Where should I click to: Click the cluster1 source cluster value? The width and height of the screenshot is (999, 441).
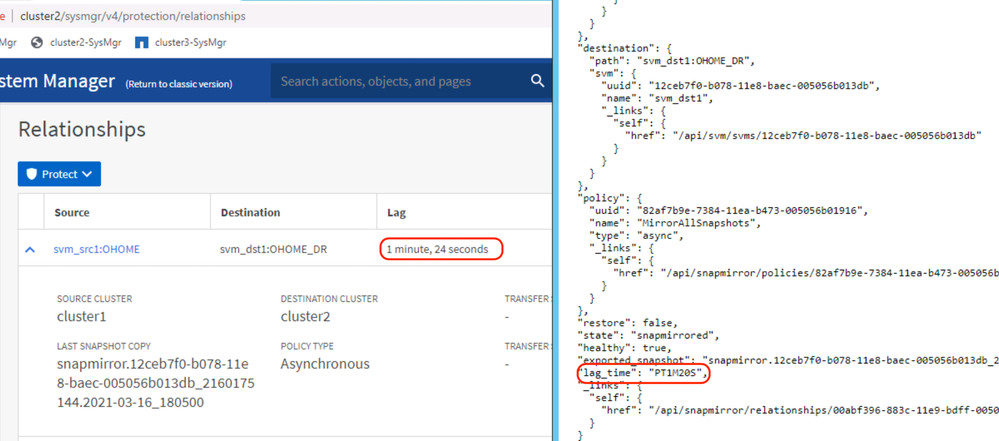(x=81, y=316)
